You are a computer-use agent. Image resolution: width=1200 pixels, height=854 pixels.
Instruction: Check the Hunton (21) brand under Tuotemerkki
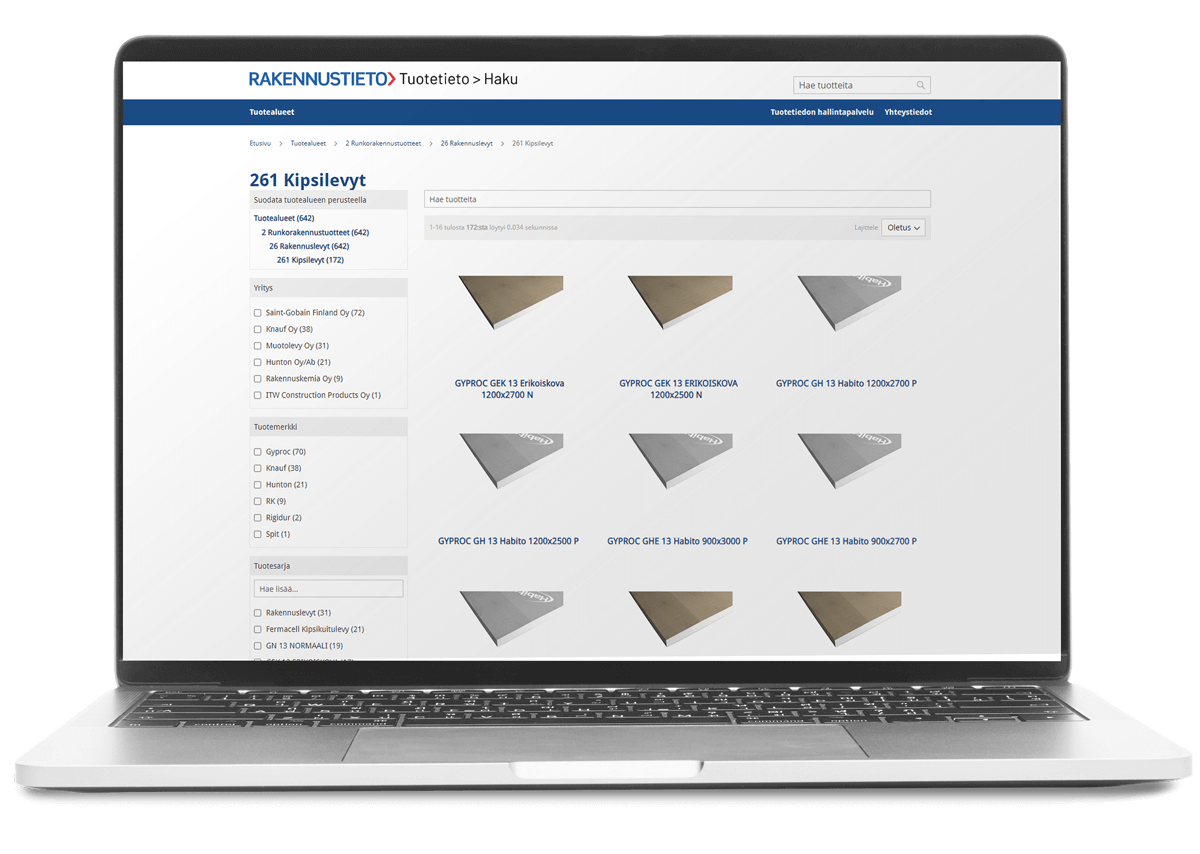[257, 485]
